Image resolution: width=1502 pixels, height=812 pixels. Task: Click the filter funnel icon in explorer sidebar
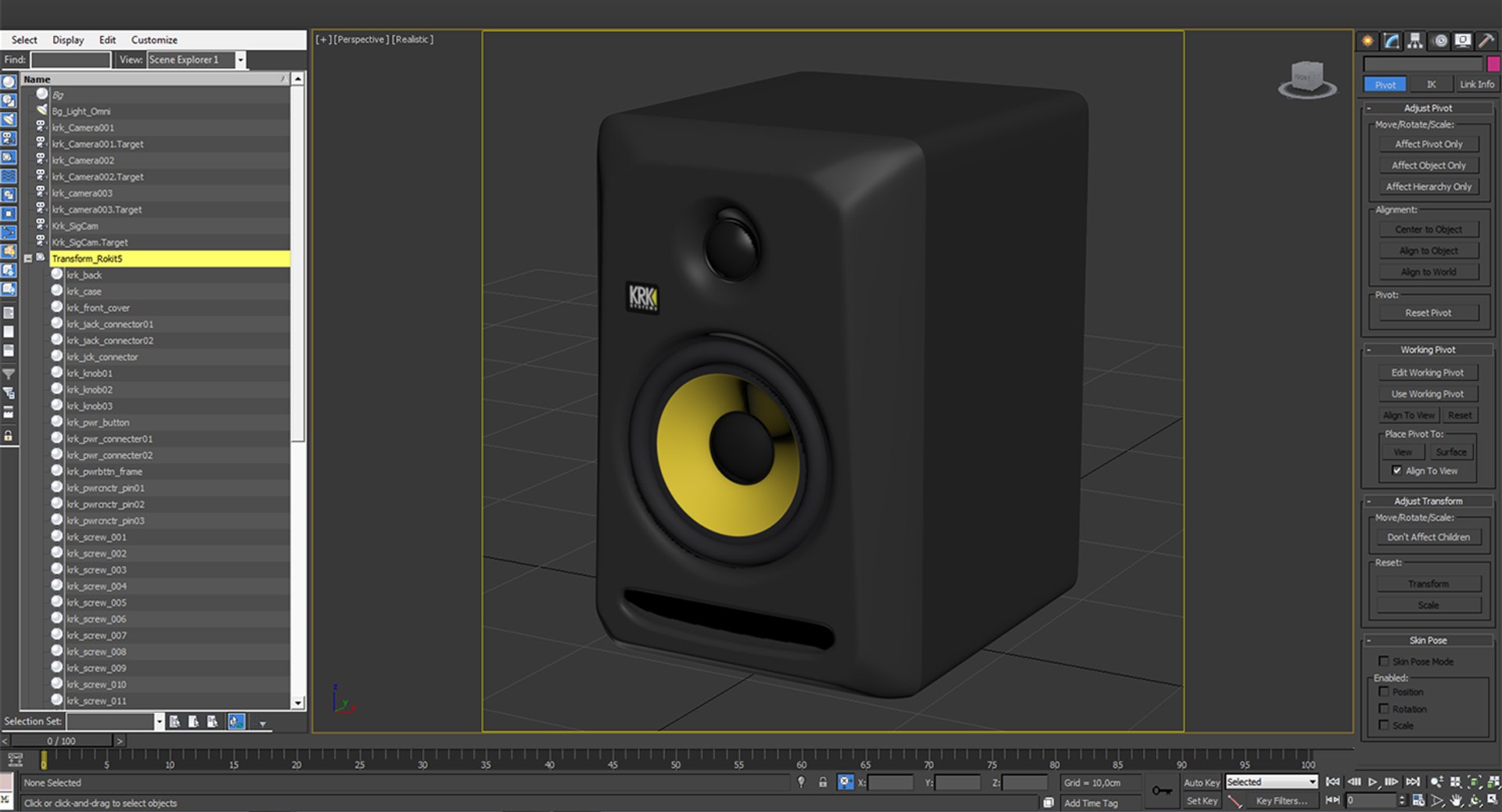pos(9,374)
